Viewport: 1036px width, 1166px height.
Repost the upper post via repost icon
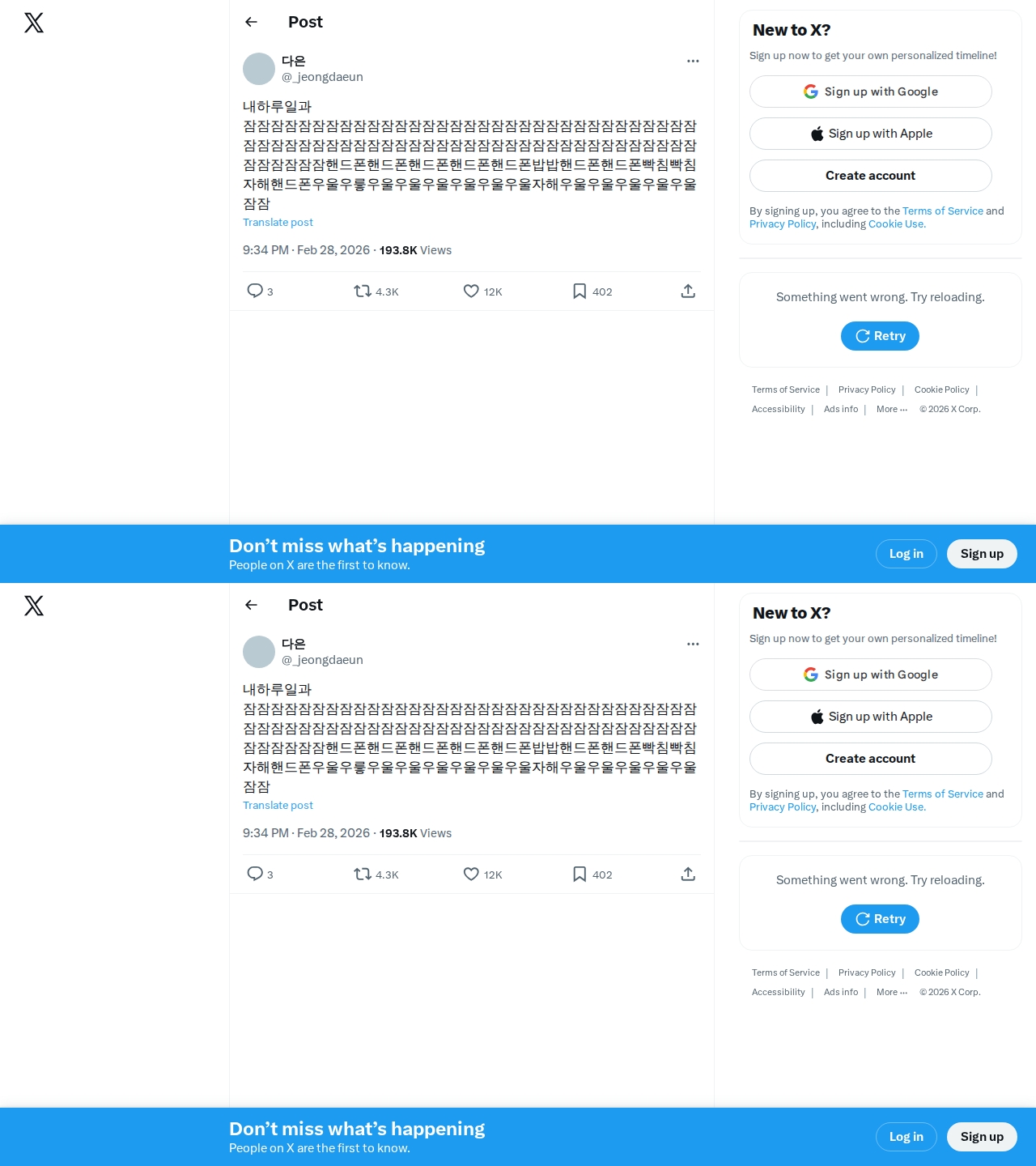[363, 291]
